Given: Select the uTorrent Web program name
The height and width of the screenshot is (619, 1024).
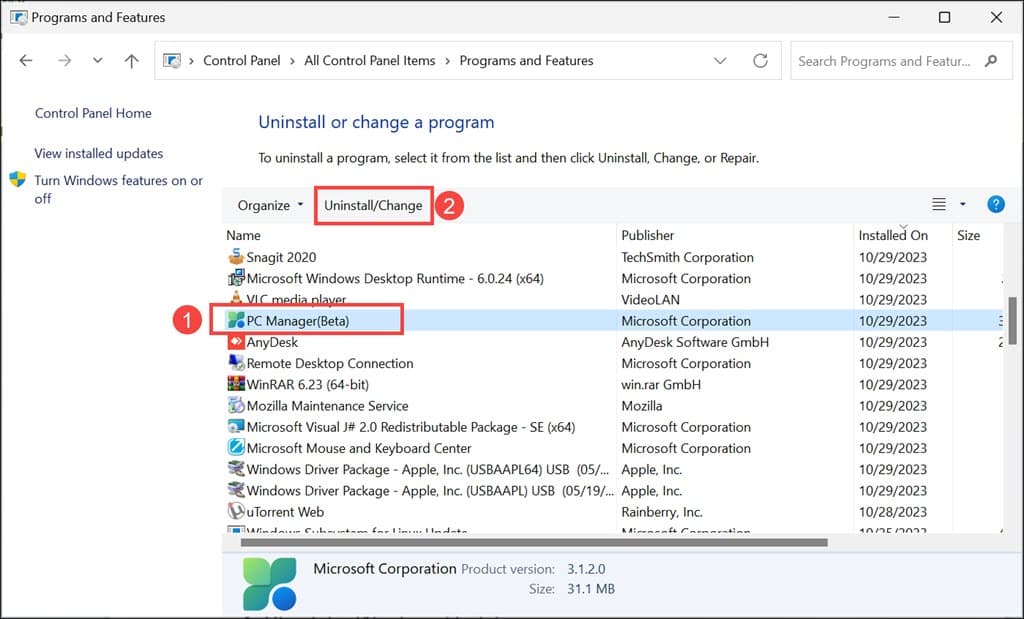Looking at the screenshot, I should pyautogui.click(x=285, y=512).
